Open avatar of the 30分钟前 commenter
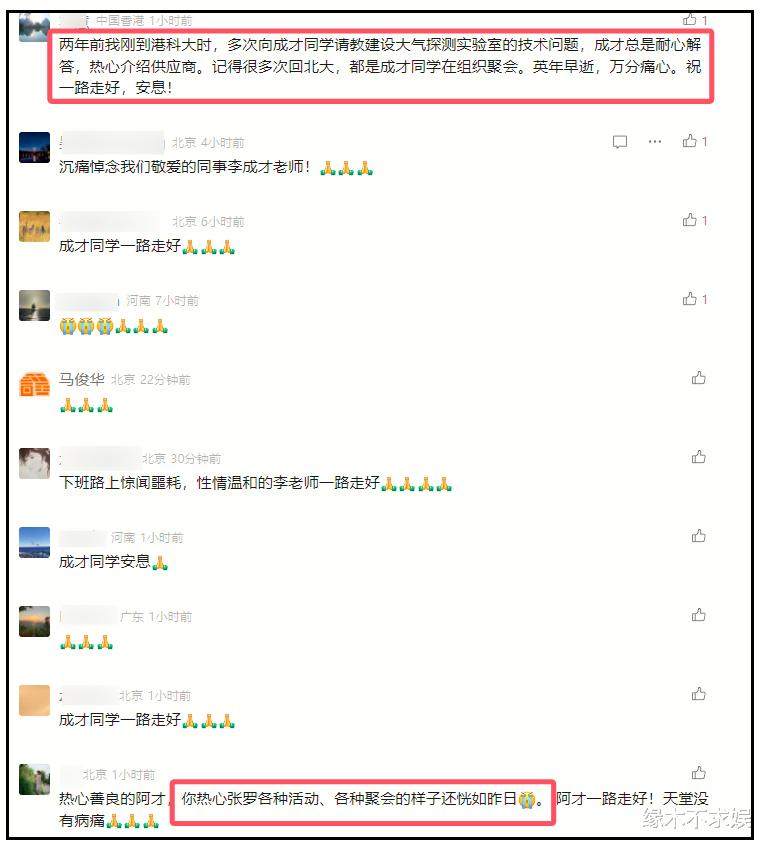Image resolution: width=763 pixels, height=843 pixels. [34, 463]
